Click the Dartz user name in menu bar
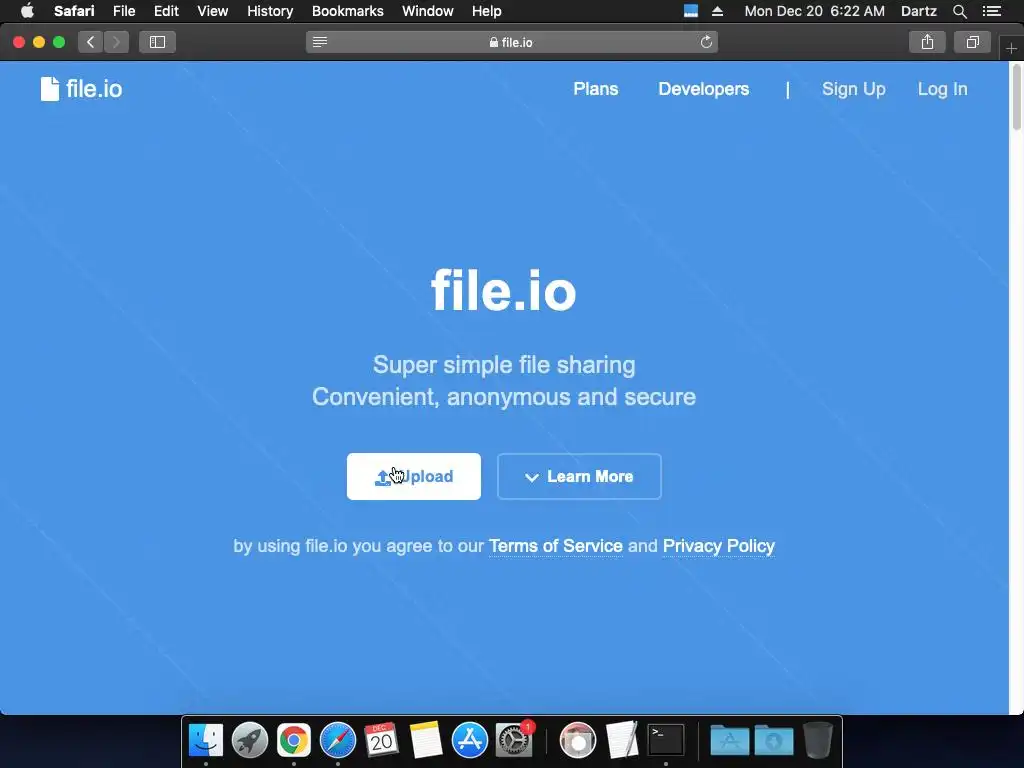 [x=918, y=11]
